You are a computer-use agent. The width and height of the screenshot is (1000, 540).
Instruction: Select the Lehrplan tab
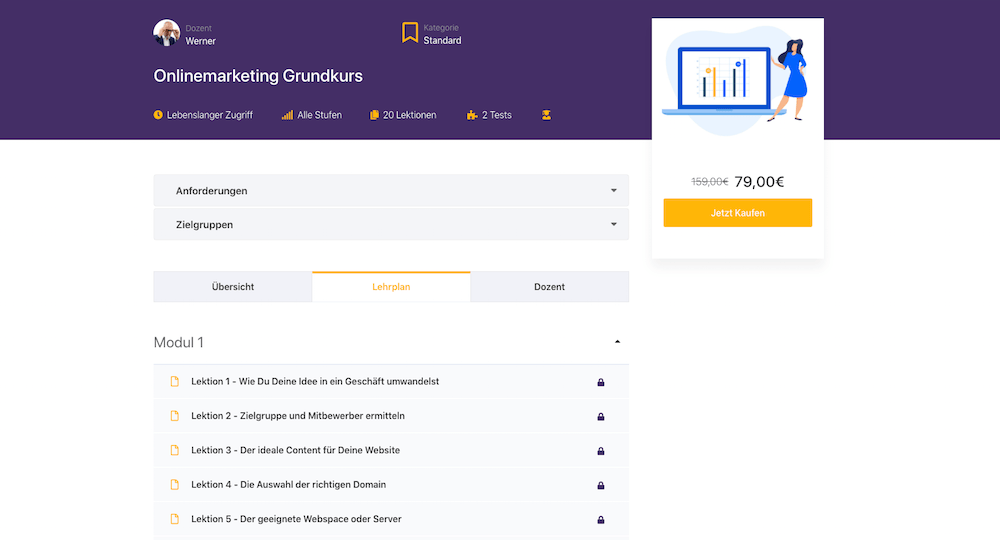pyautogui.click(x=391, y=287)
